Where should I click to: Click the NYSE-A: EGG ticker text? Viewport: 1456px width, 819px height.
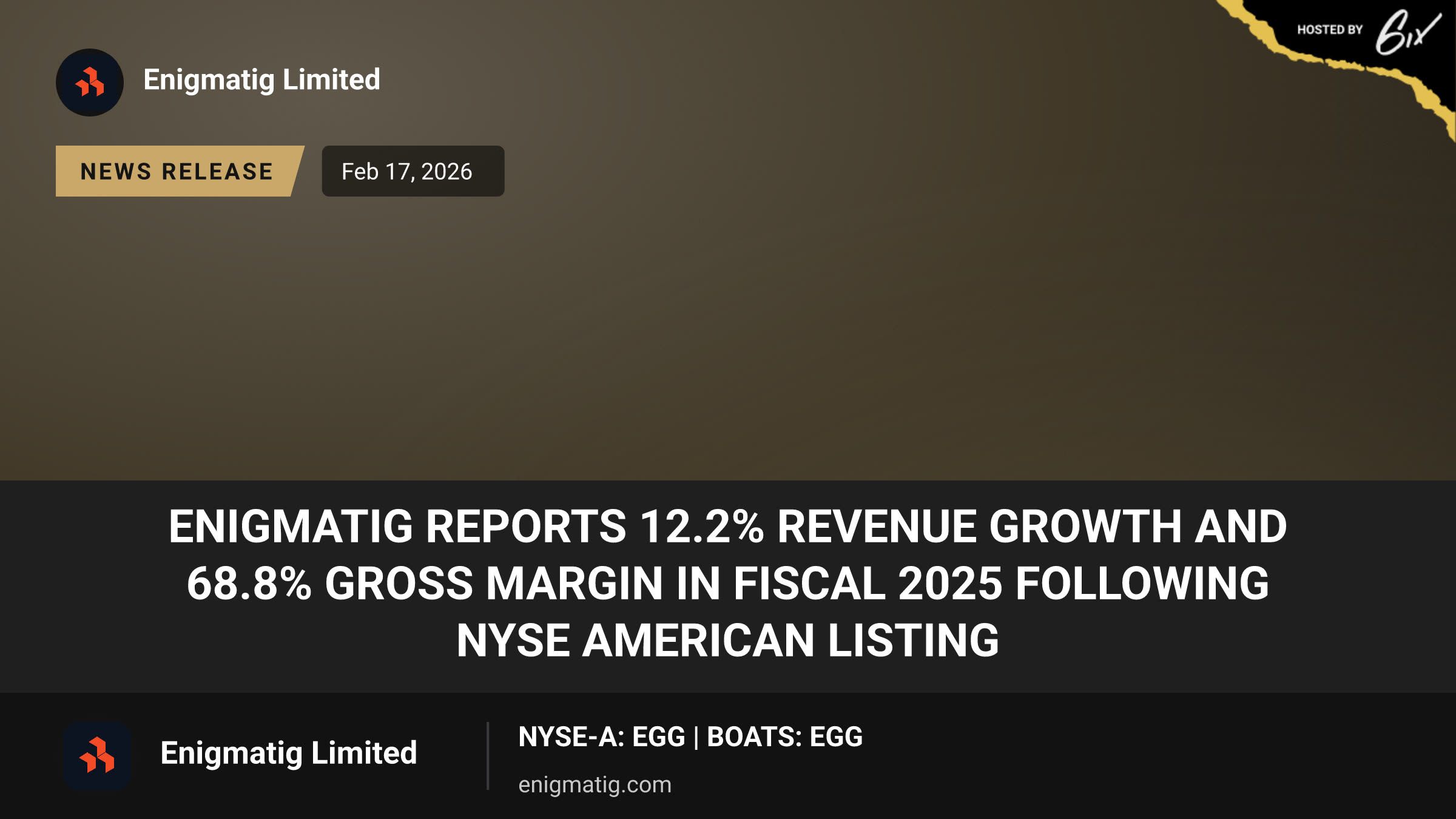601,737
